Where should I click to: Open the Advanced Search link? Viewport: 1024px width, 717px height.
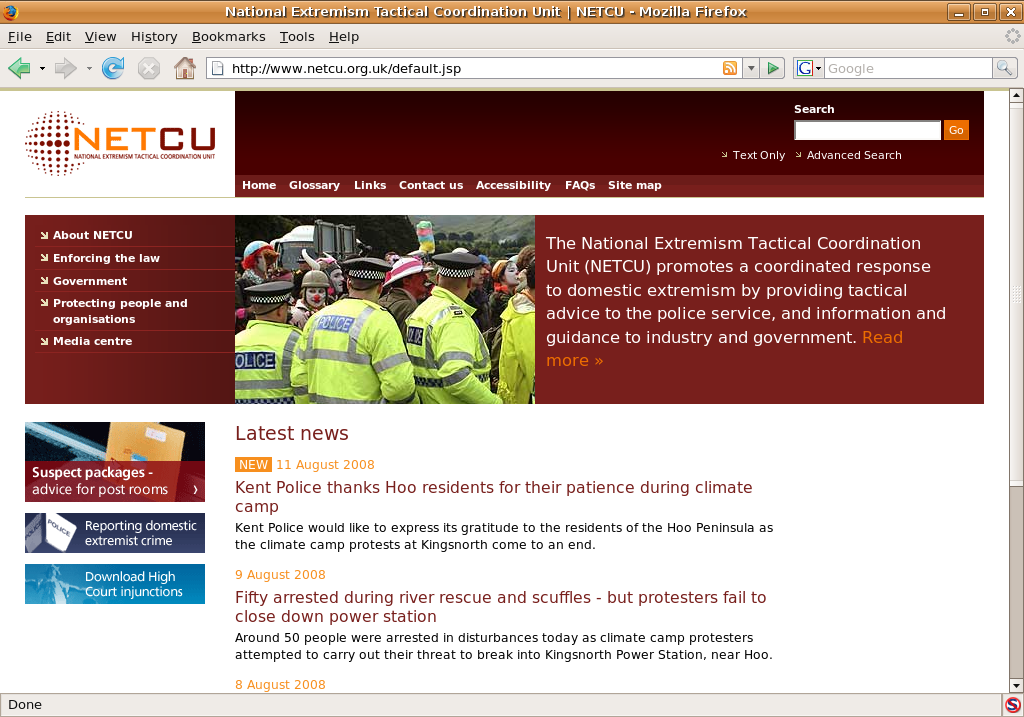point(853,155)
